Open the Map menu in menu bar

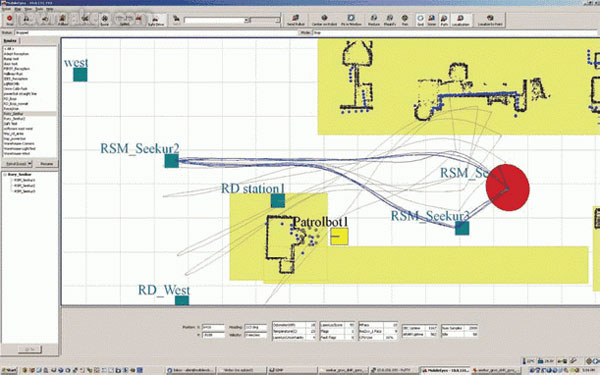[18, 8]
